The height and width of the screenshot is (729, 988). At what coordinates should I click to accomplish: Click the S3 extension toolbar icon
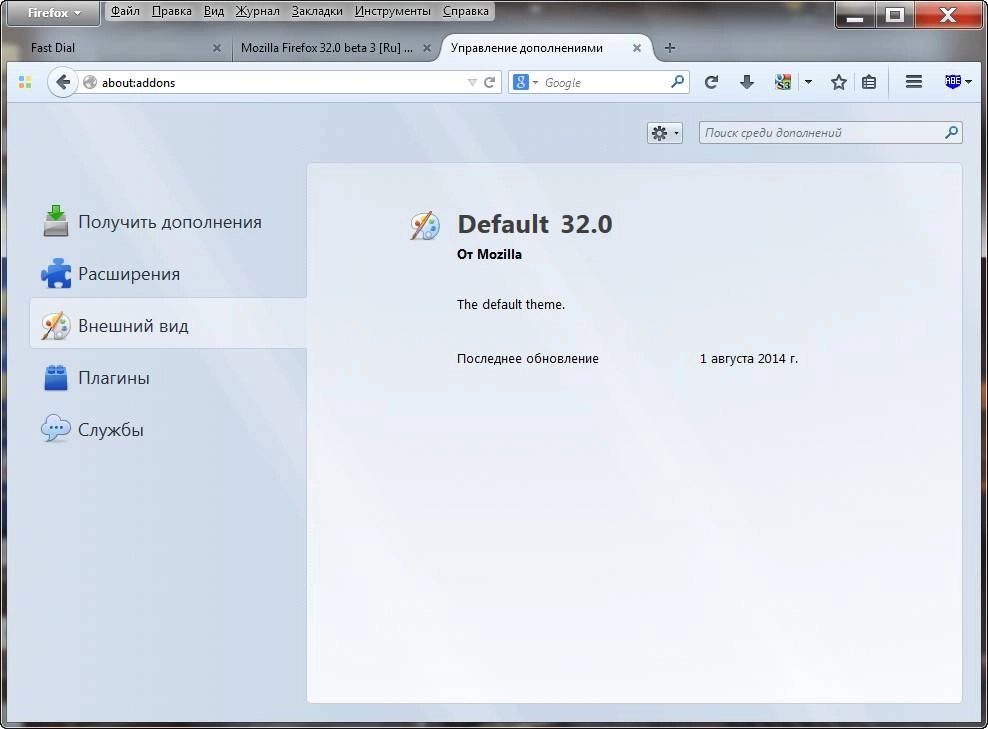783,82
